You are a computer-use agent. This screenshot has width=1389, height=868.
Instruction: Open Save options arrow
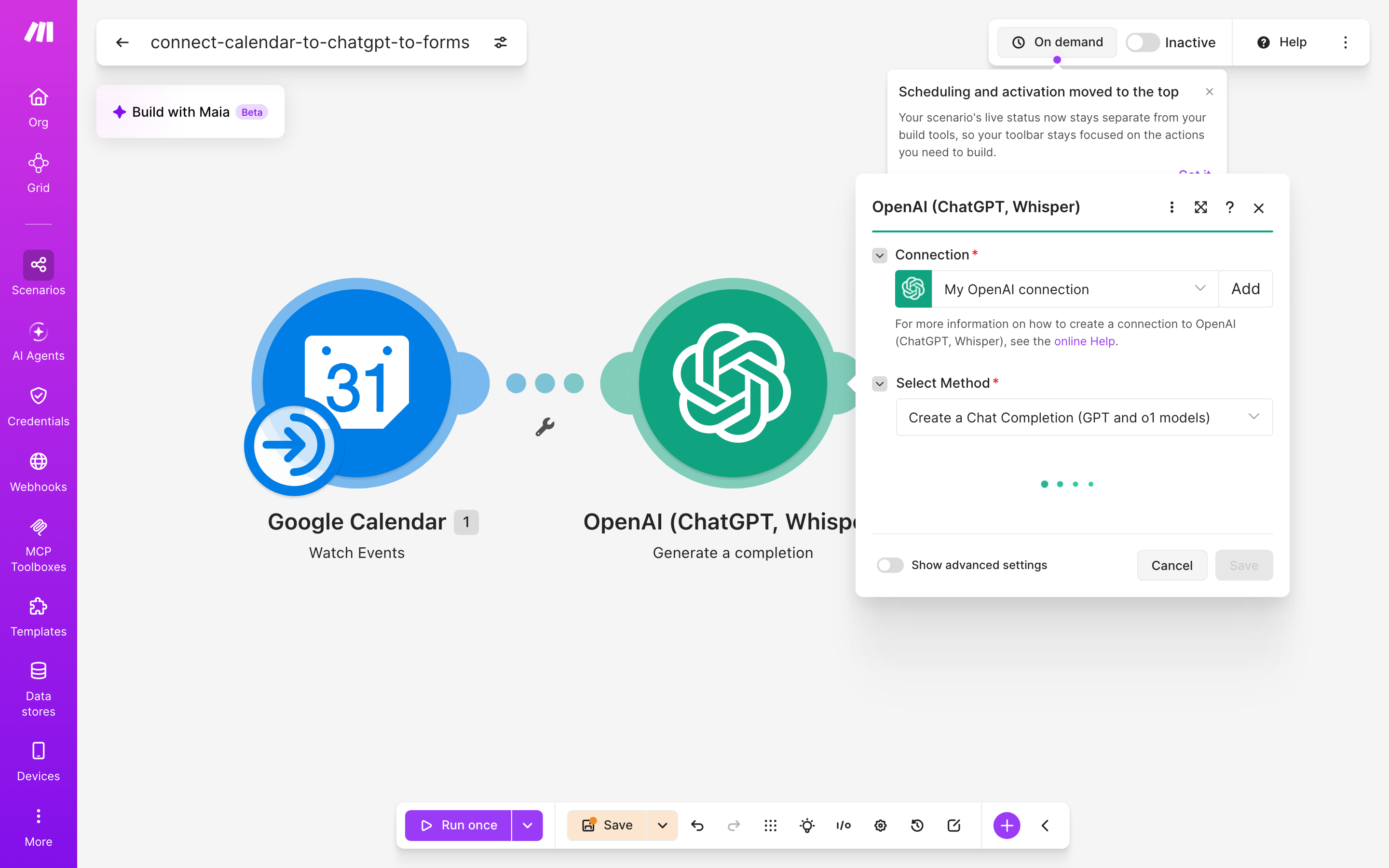pos(662,826)
